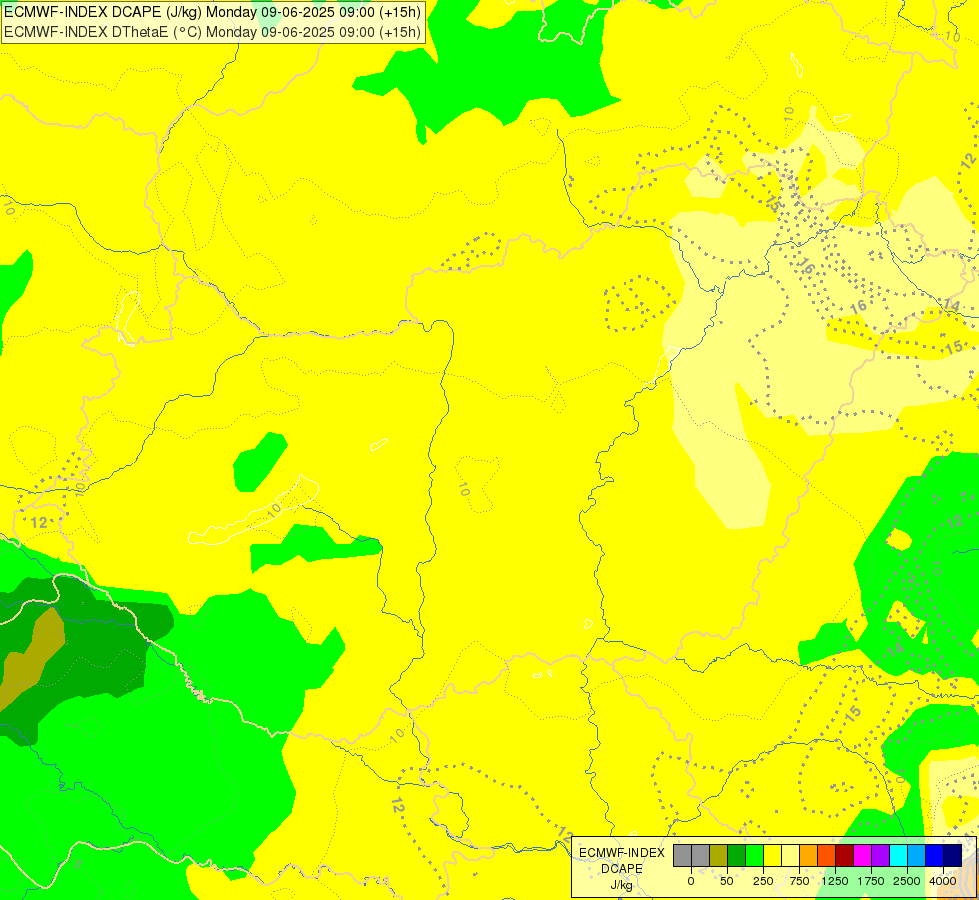Click the legend value 1250

835,881
